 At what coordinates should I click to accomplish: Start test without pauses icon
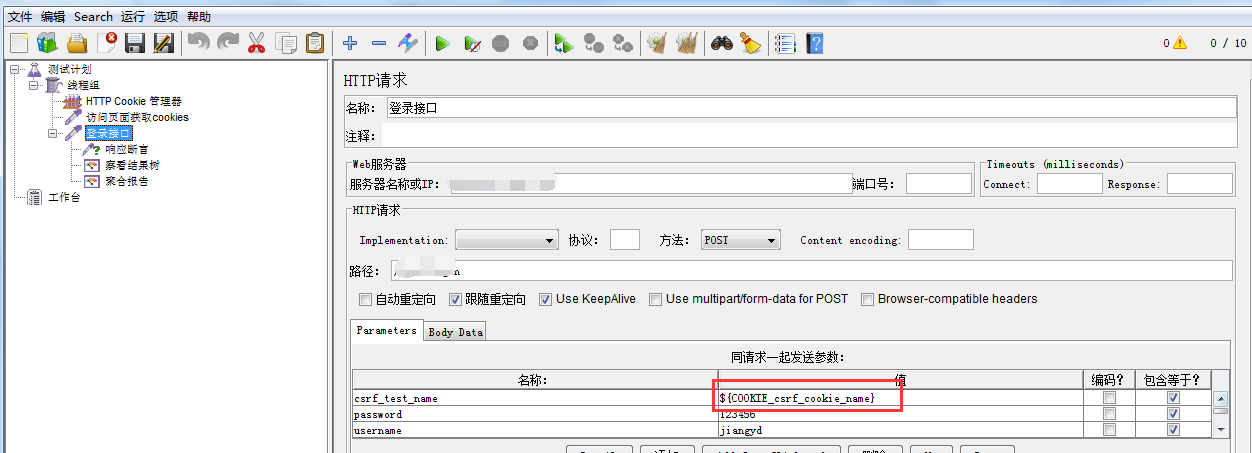click(472, 43)
